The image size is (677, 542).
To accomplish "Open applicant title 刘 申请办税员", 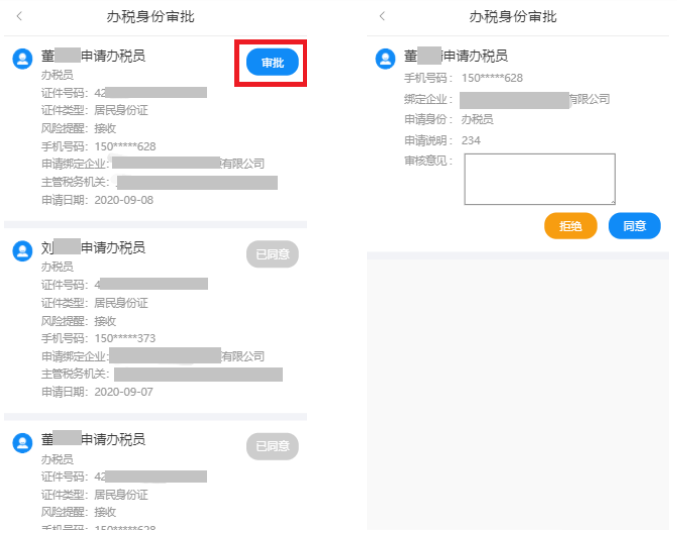I will point(93,247).
